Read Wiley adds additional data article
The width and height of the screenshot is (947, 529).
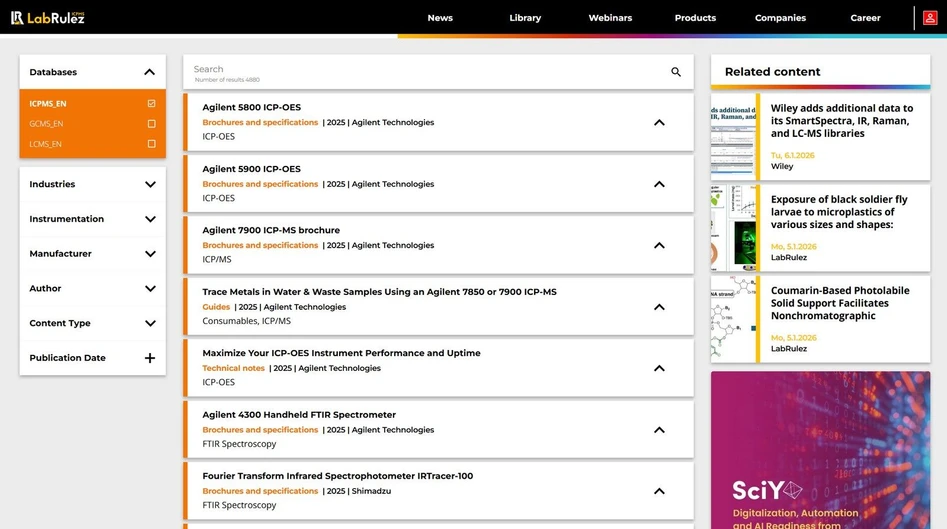pos(842,121)
